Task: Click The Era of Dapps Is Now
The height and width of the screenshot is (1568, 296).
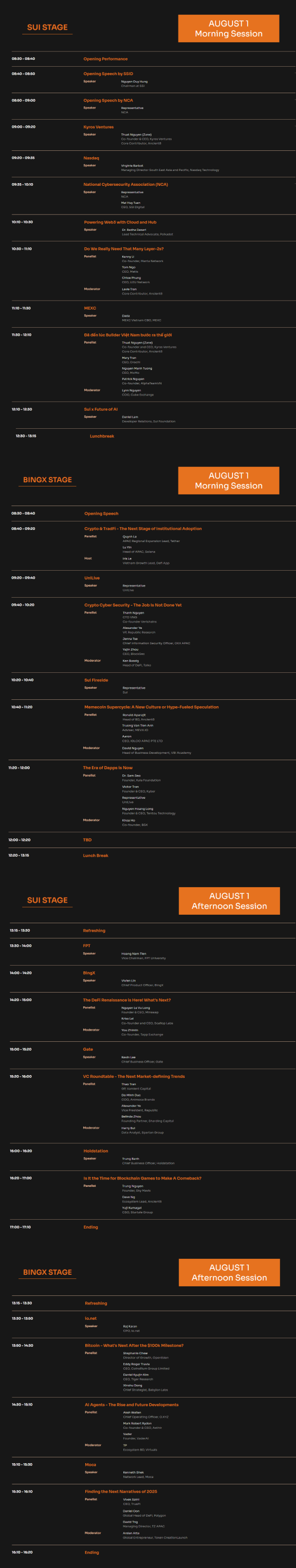Action: pos(108,768)
